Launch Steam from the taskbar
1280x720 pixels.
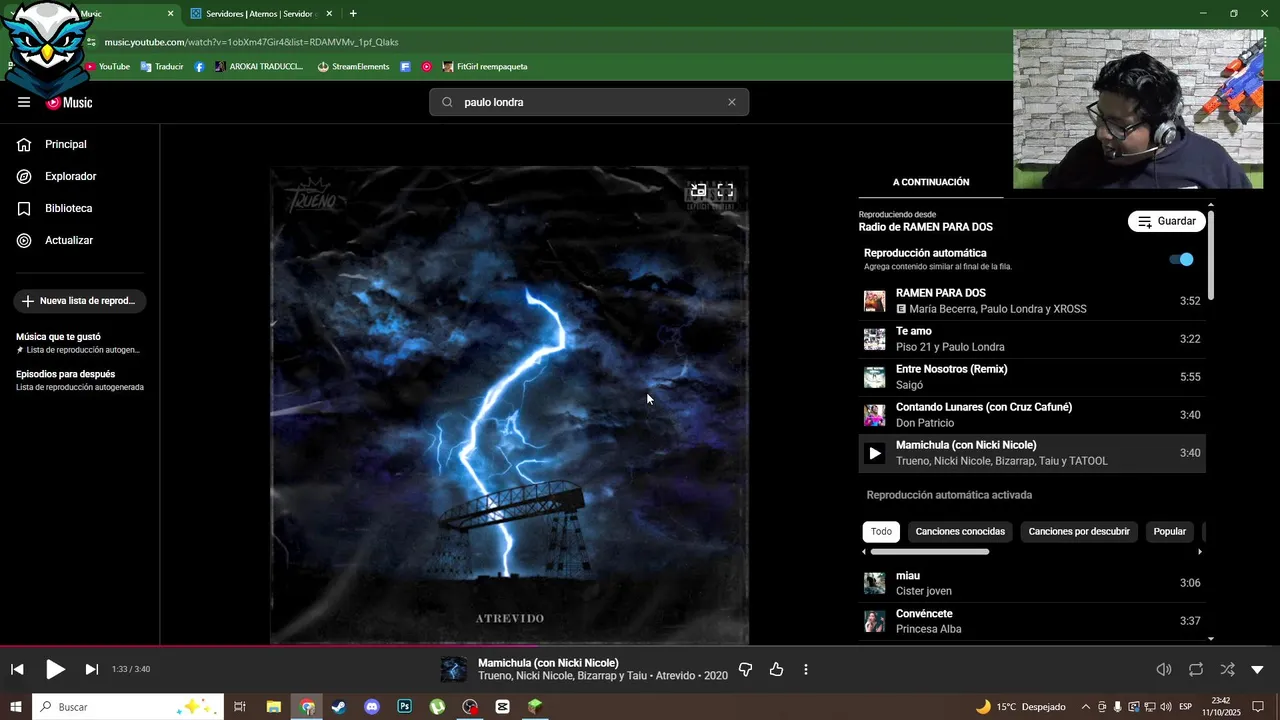click(x=339, y=707)
